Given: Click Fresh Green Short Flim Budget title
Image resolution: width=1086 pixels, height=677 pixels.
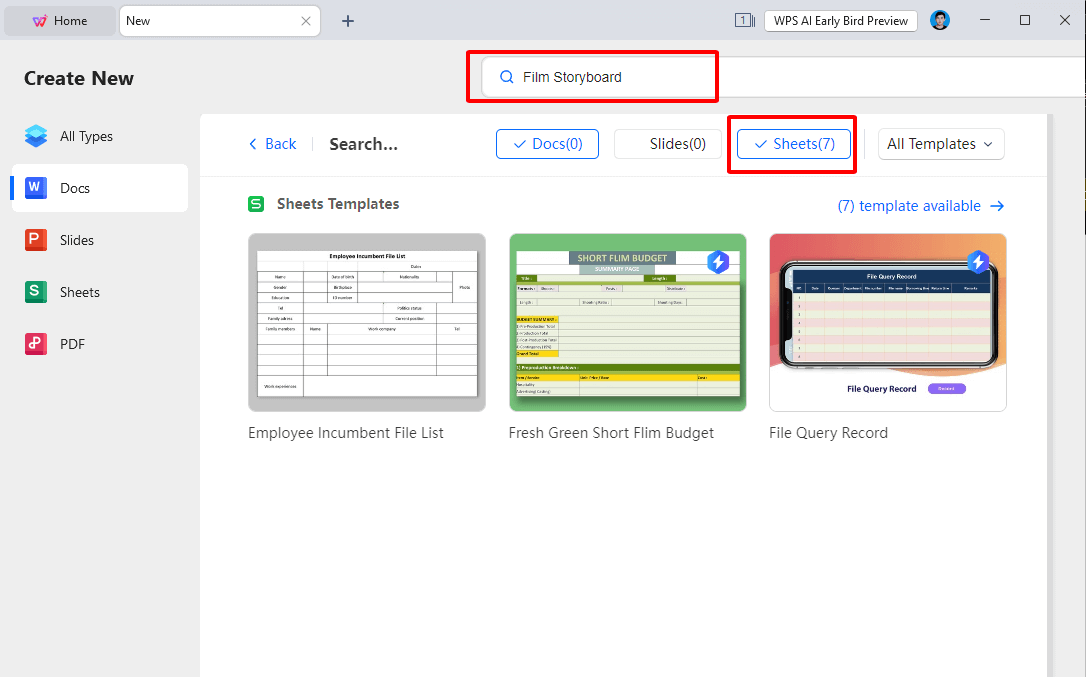Looking at the screenshot, I should coord(611,433).
